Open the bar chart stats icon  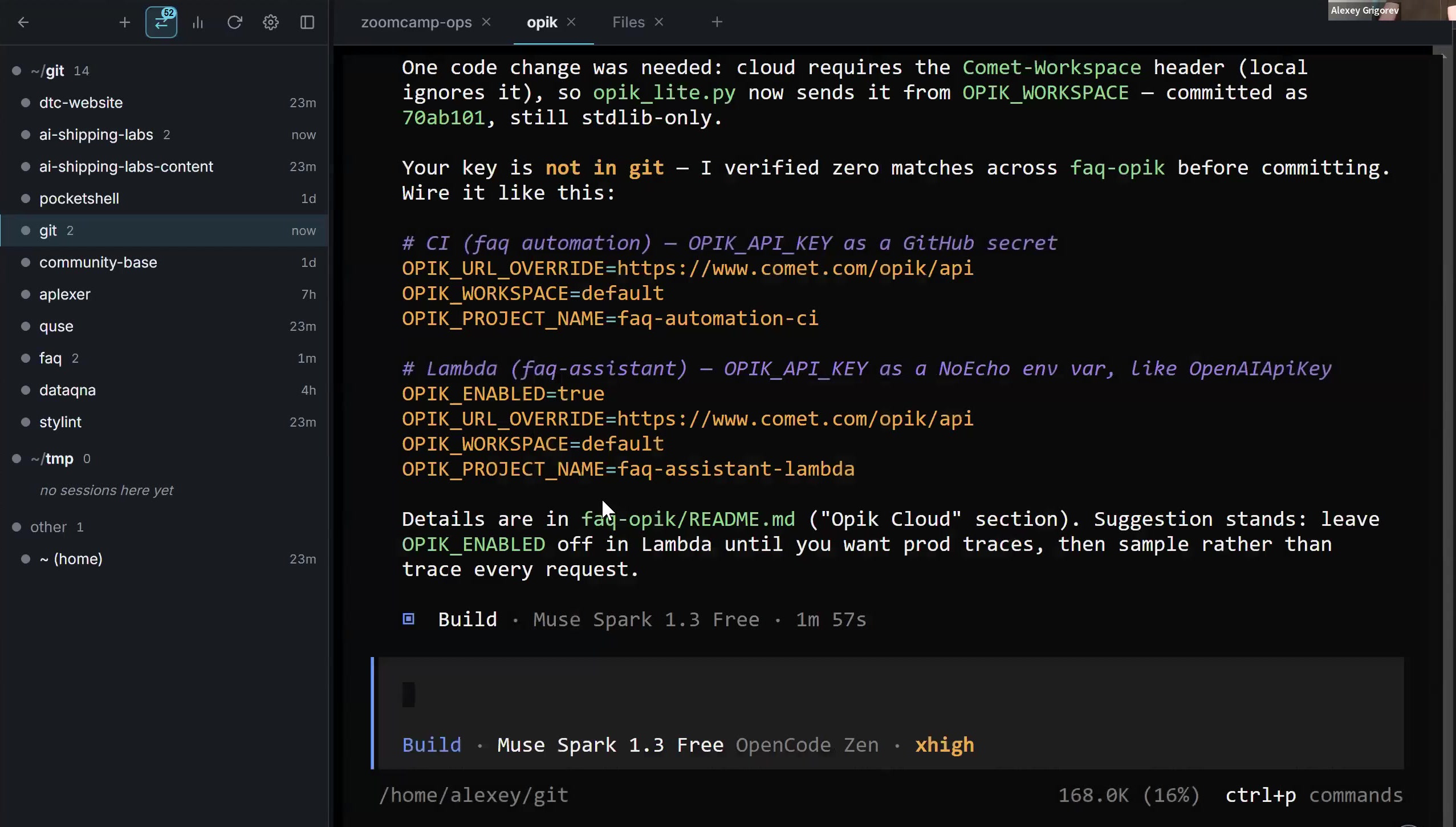[198, 22]
